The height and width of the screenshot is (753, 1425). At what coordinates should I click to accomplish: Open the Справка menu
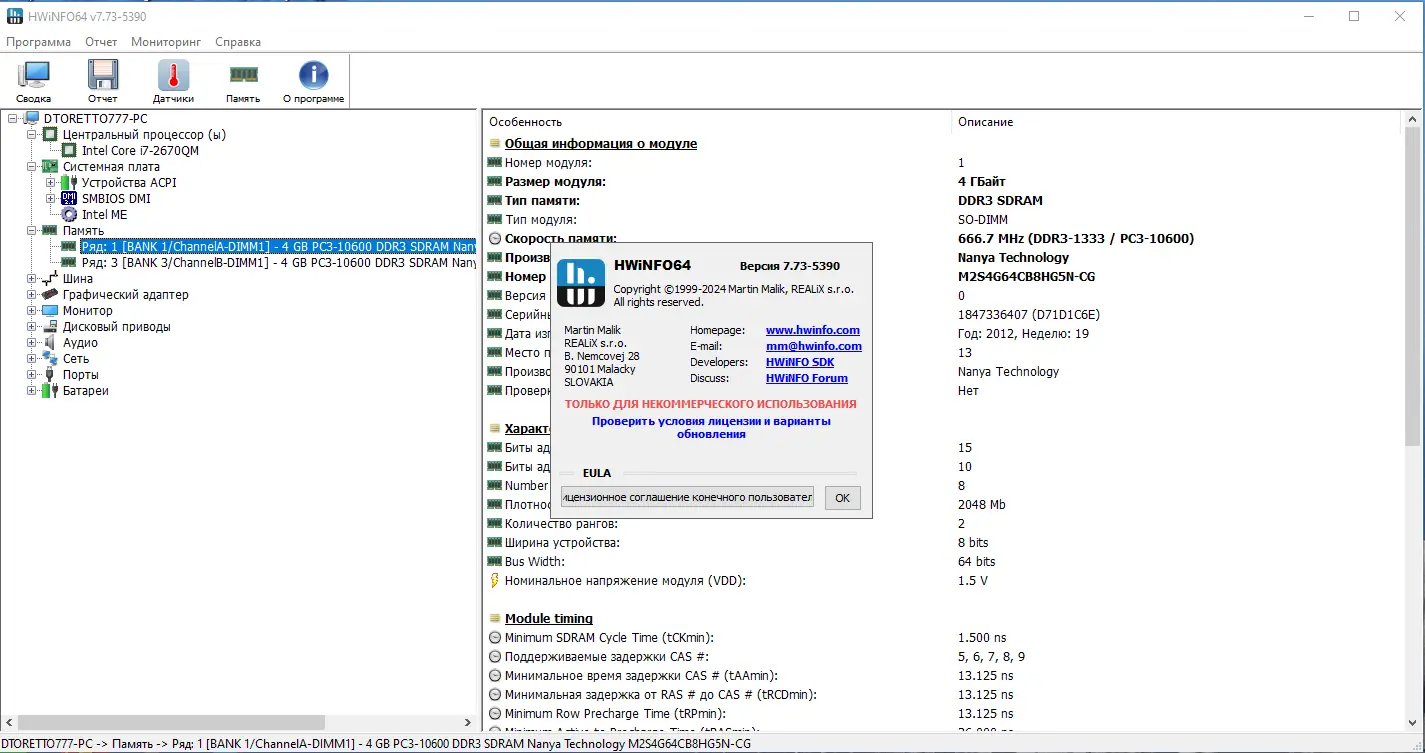[x=238, y=42]
